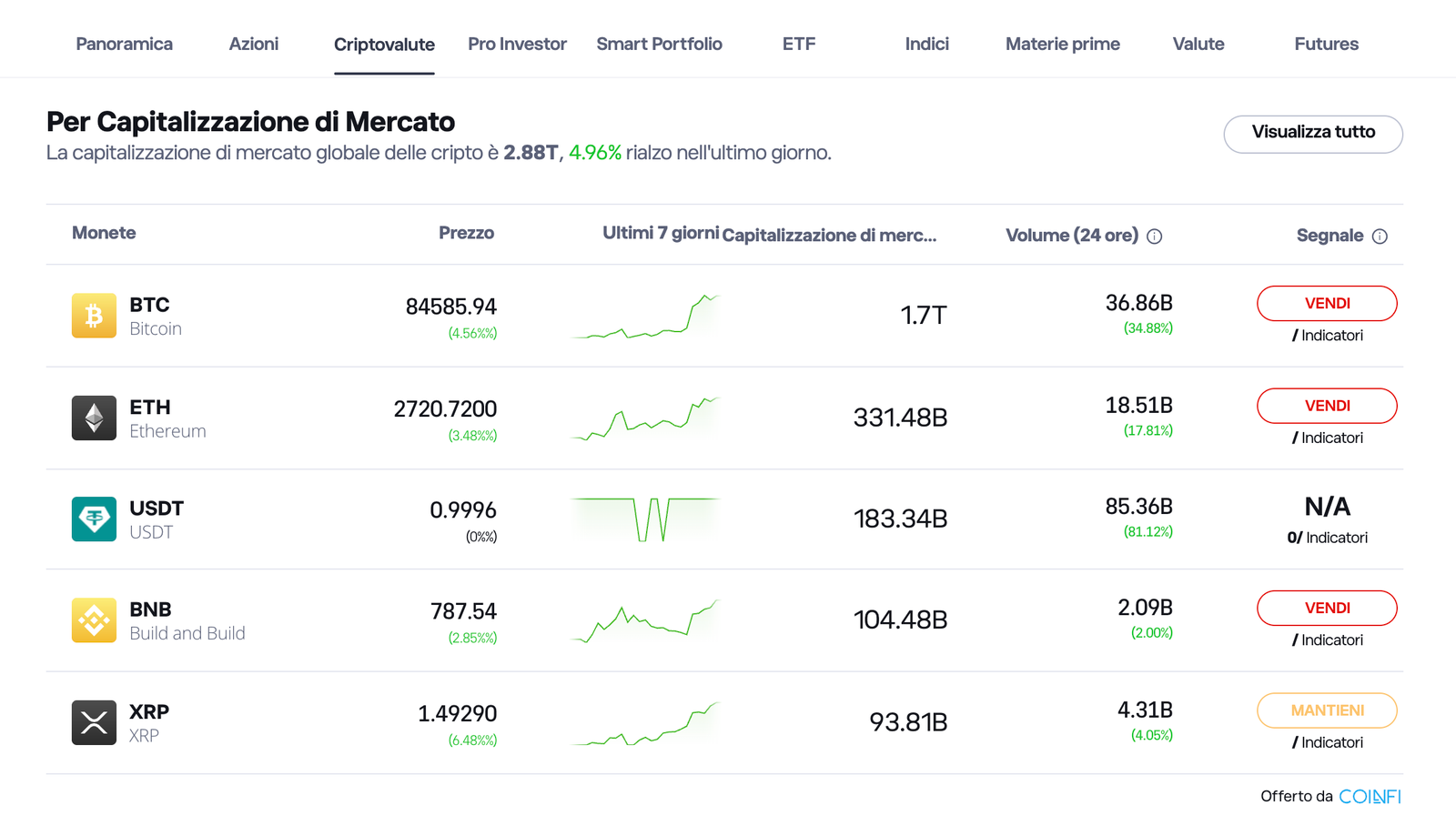This screenshot has width=1456, height=836.
Task: Click the 1.7T market cap value
Action: click(924, 316)
